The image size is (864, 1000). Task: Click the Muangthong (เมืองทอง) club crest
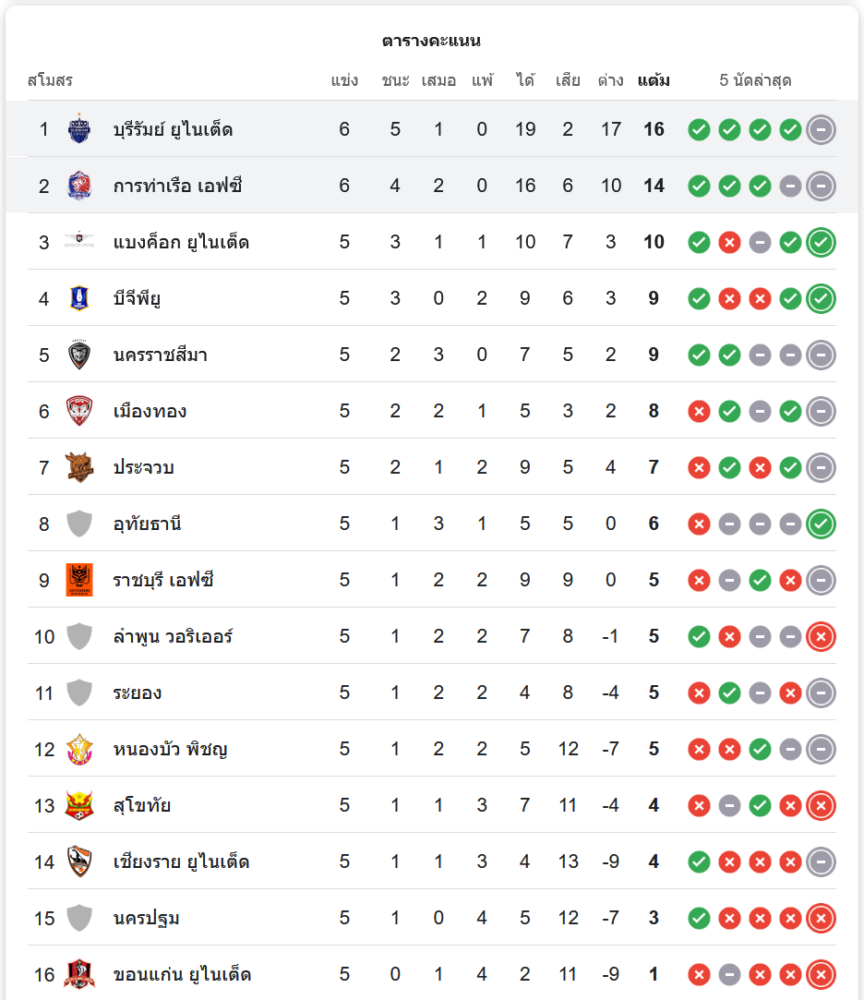click(79, 411)
